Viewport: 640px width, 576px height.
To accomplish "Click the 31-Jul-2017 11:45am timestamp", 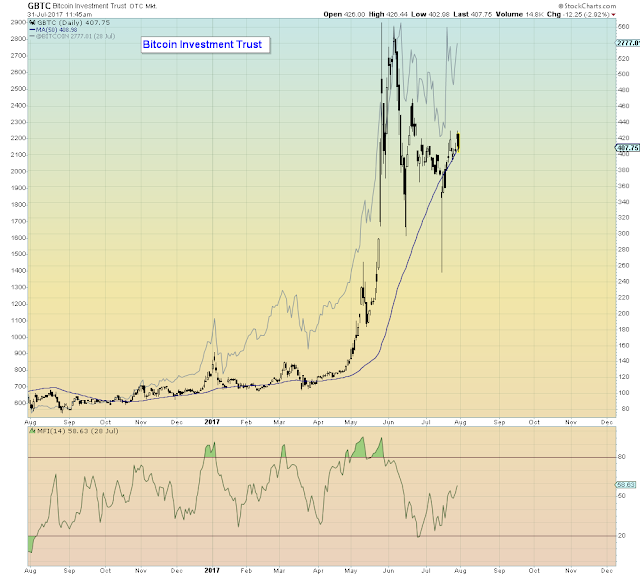I will [x=60, y=14].
